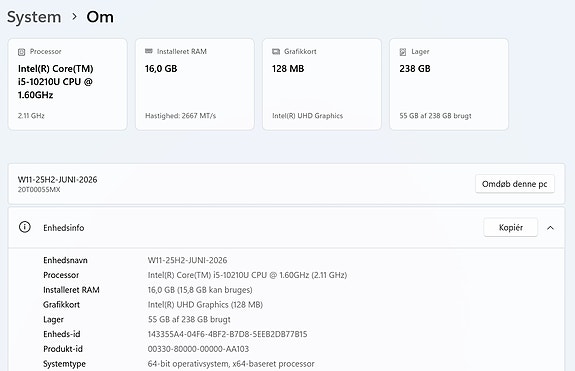Open the 238 GB Lager card
Screen dimensions: 575x371
click(449, 84)
